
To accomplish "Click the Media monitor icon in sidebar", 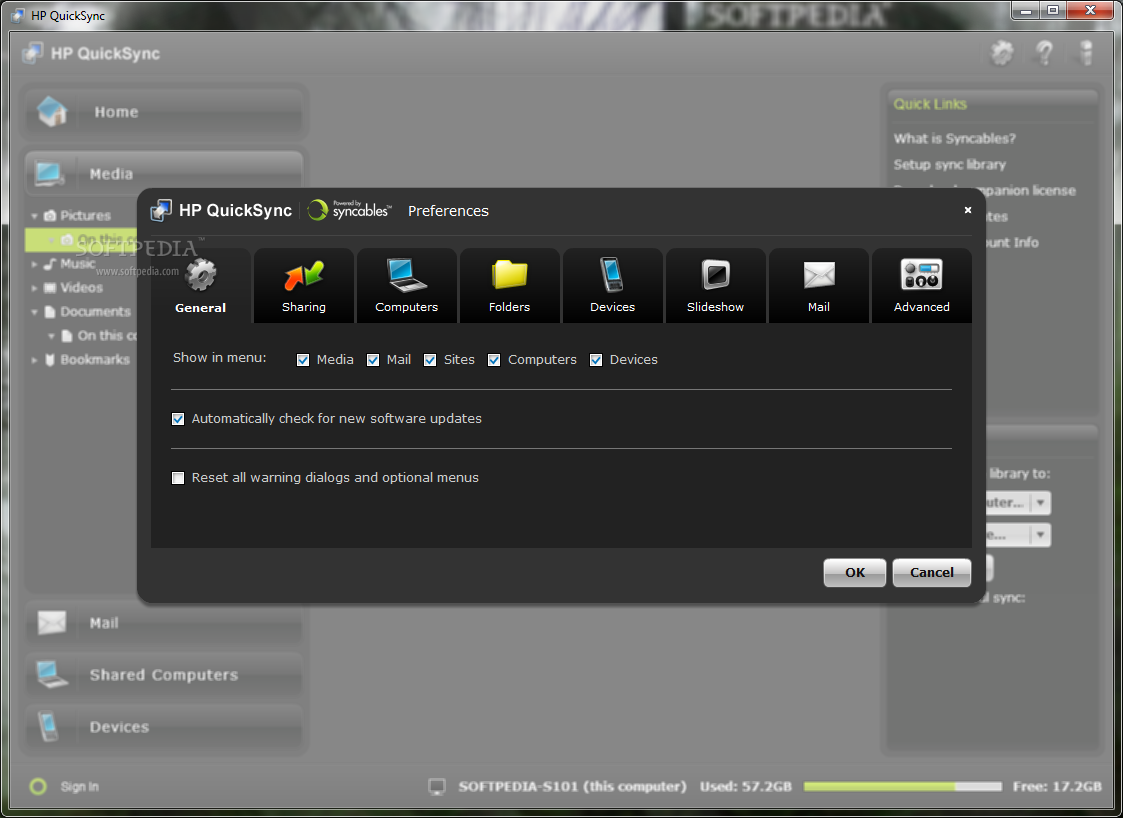I will (49, 173).
